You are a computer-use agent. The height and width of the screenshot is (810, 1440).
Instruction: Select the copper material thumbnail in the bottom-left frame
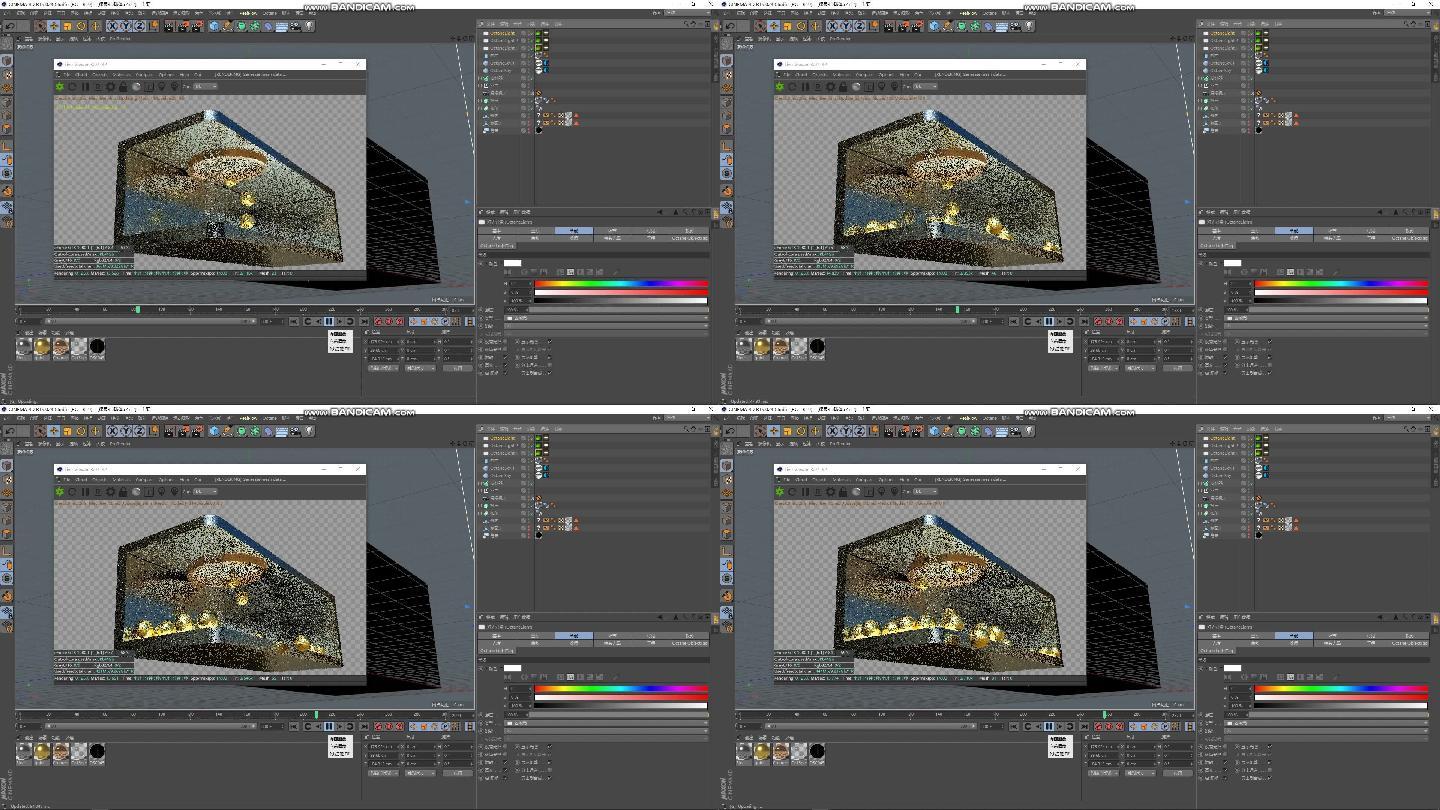pos(61,752)
